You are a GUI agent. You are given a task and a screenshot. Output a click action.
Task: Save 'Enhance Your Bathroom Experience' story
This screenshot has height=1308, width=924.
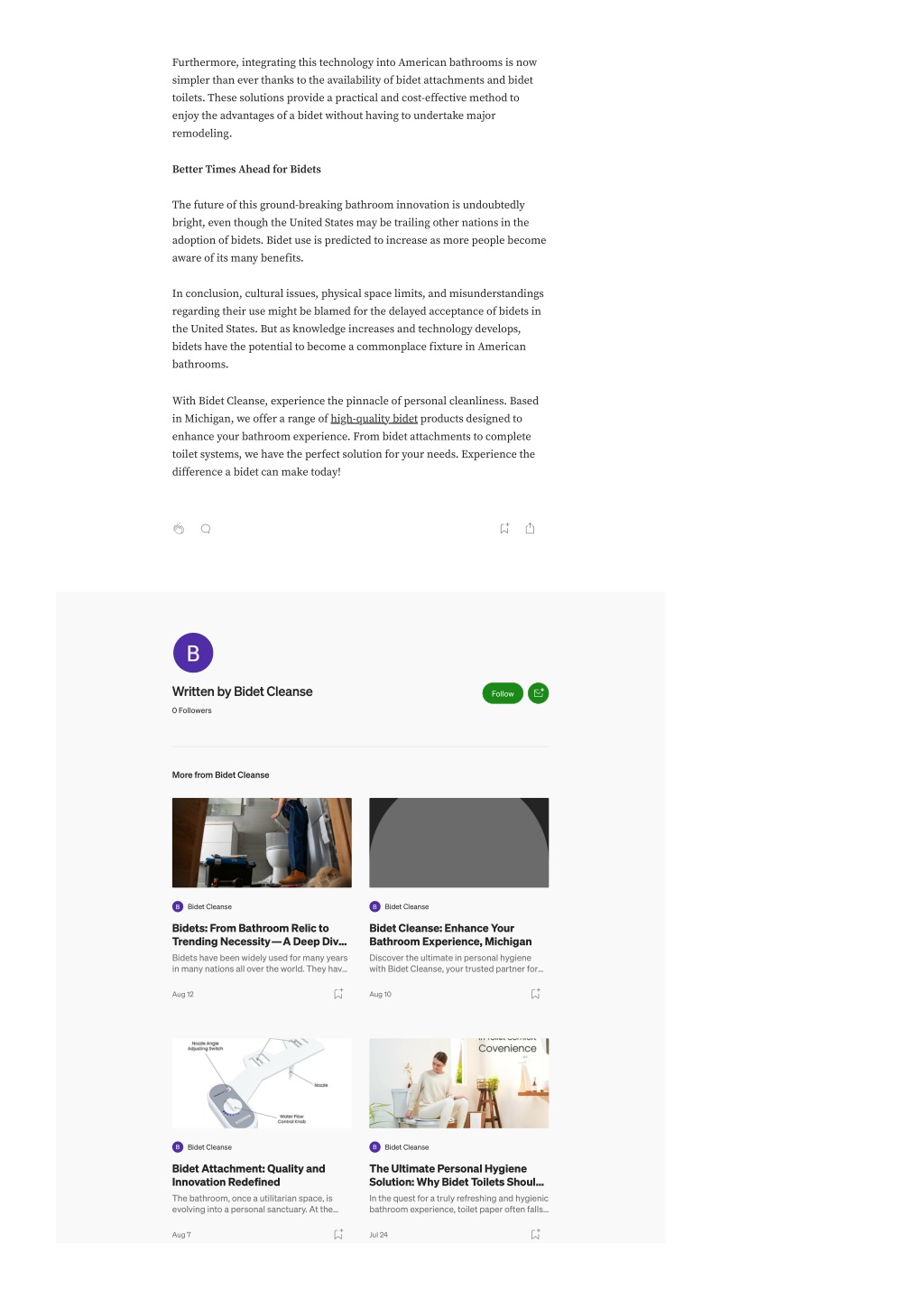pos(535,994)
